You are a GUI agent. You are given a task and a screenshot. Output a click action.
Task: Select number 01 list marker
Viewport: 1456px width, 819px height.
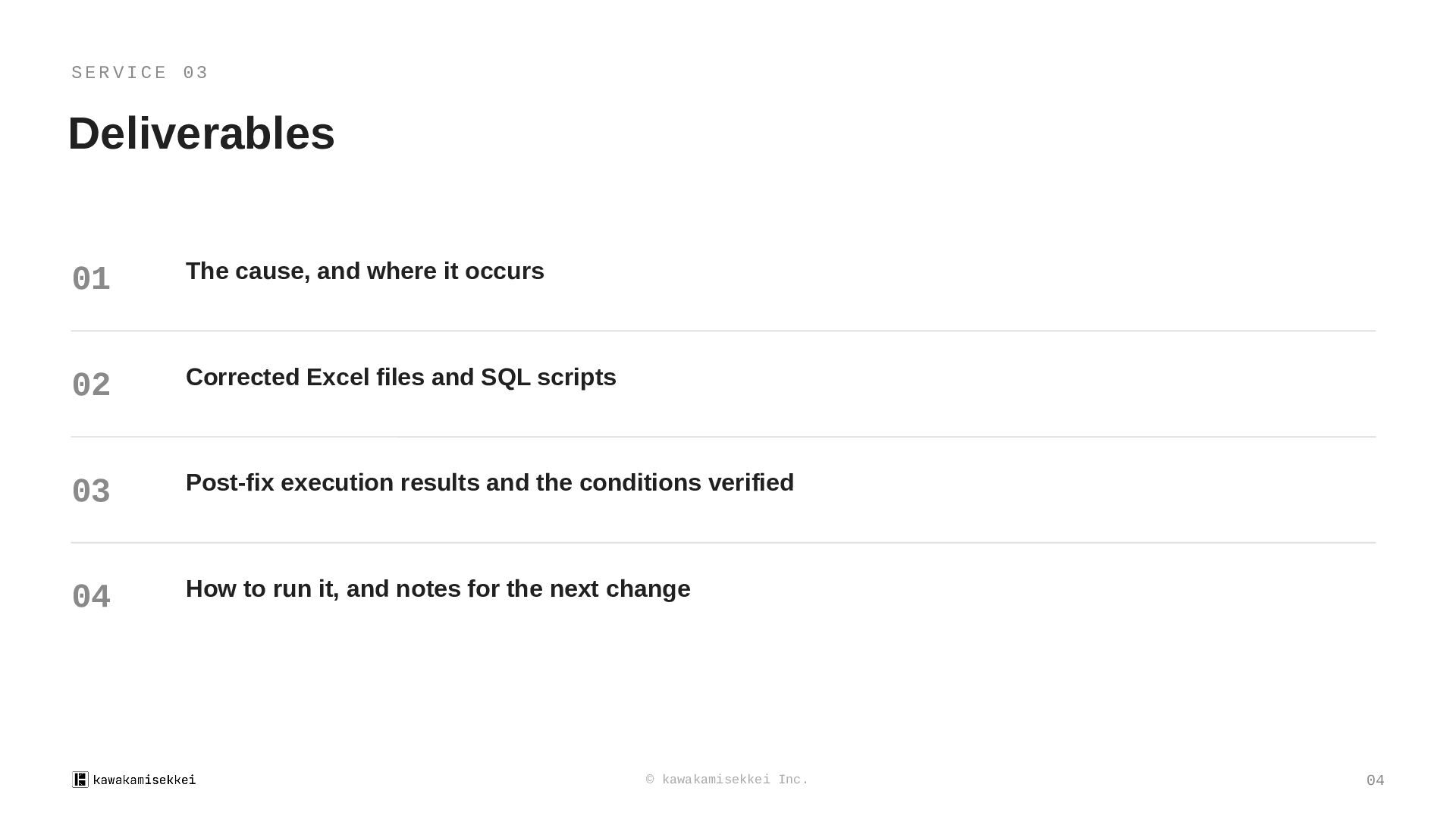[x=91, y=279]
